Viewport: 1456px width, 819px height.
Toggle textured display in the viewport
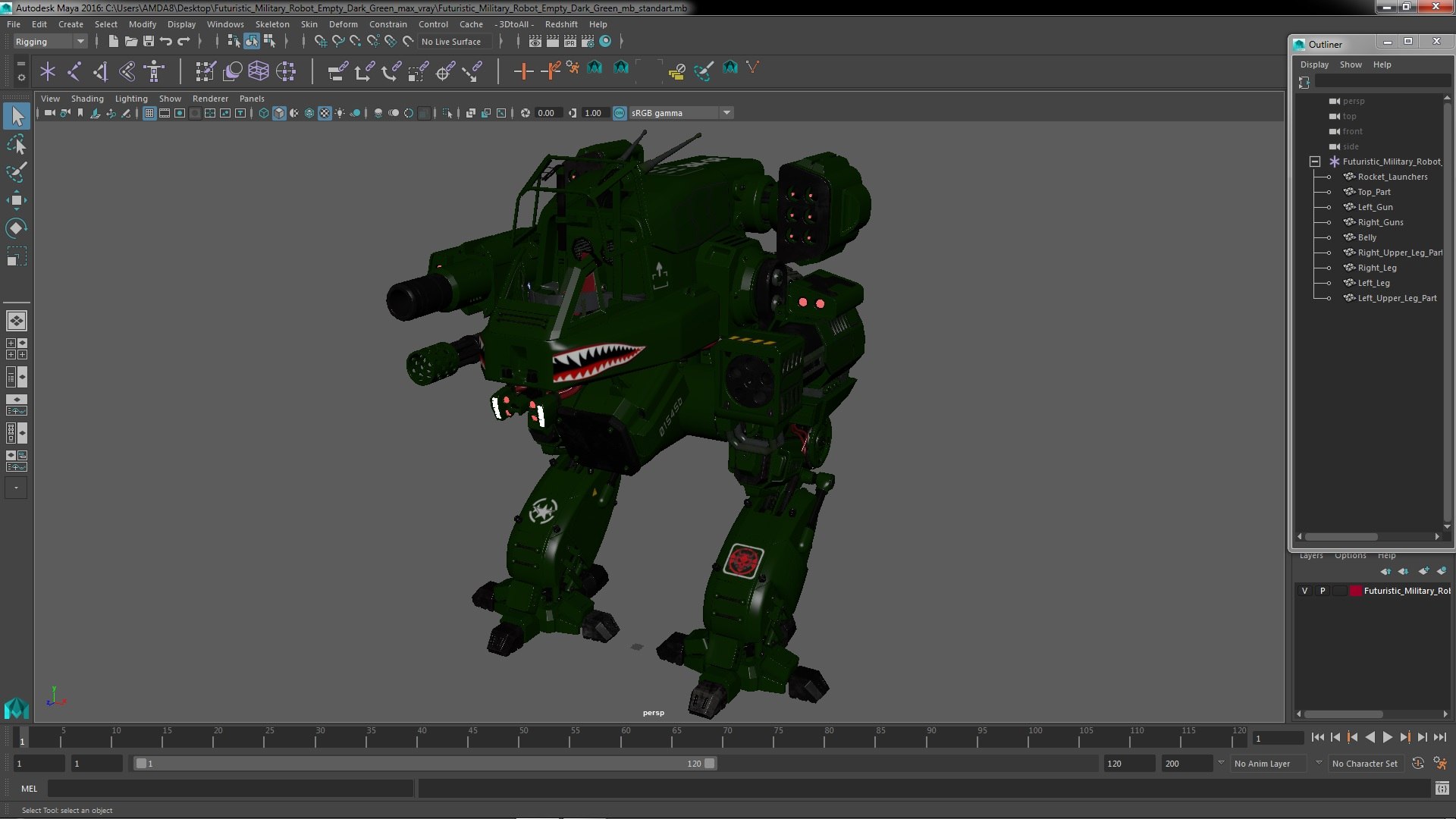click(325, 113)
